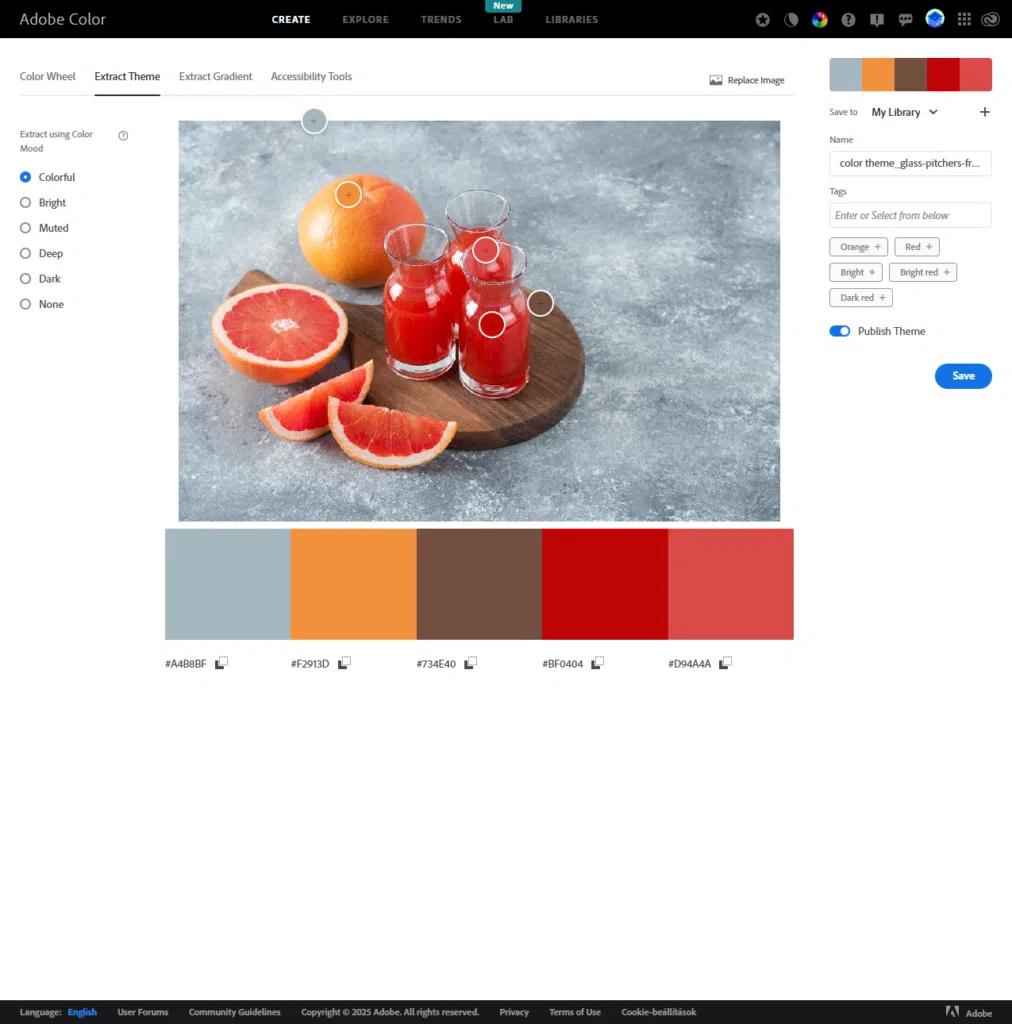The width and height of the screenshot is (1012, 1024).
Task: Select the Bright color mood
Action: (26, 203)
